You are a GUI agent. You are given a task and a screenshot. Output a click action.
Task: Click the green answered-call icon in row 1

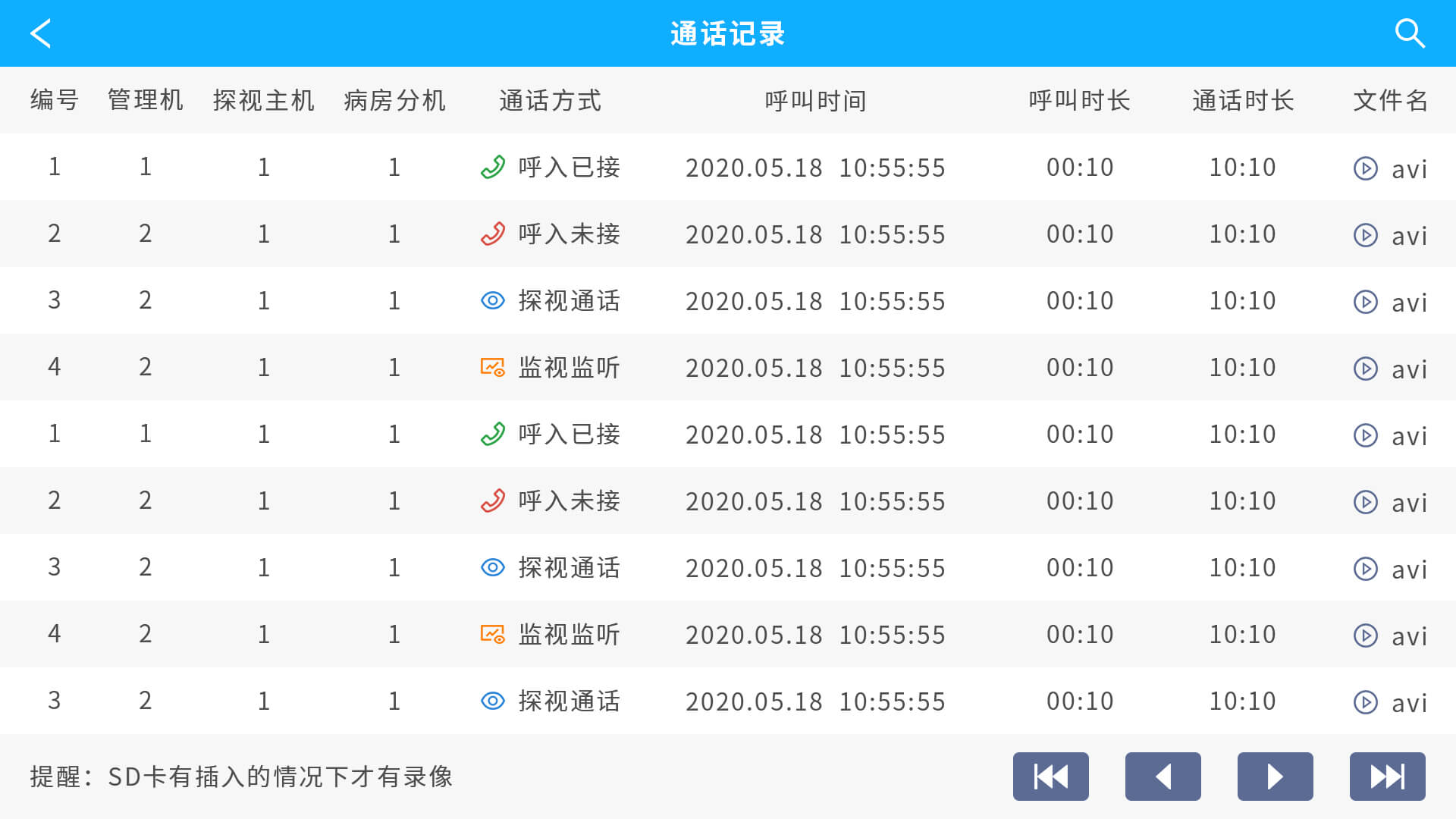tap(493, 167)
